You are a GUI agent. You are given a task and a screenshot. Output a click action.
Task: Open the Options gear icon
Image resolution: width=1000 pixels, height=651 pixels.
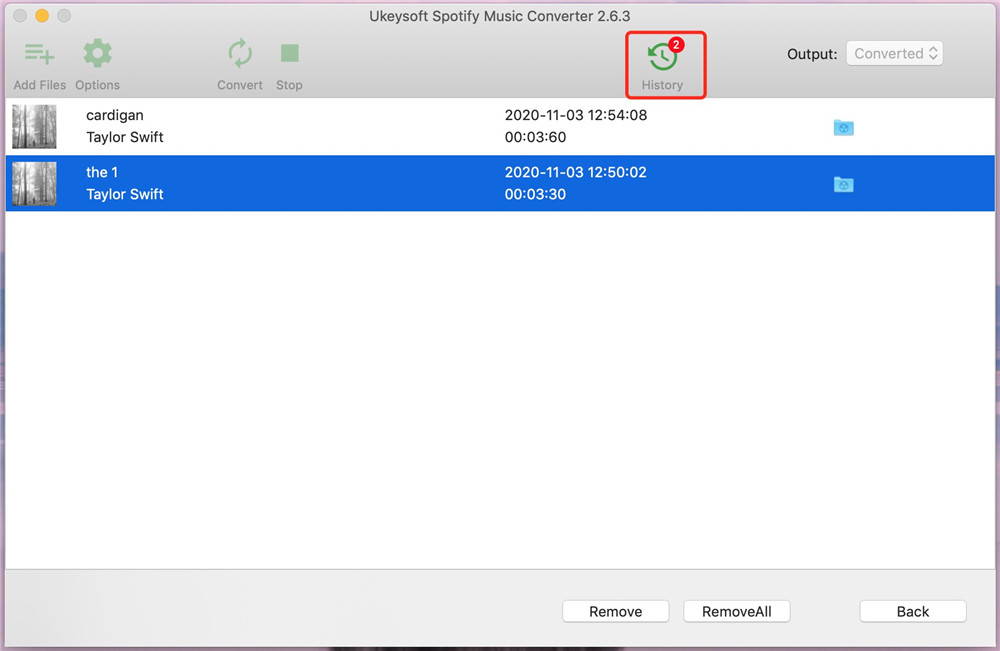(x=98, y=54)
